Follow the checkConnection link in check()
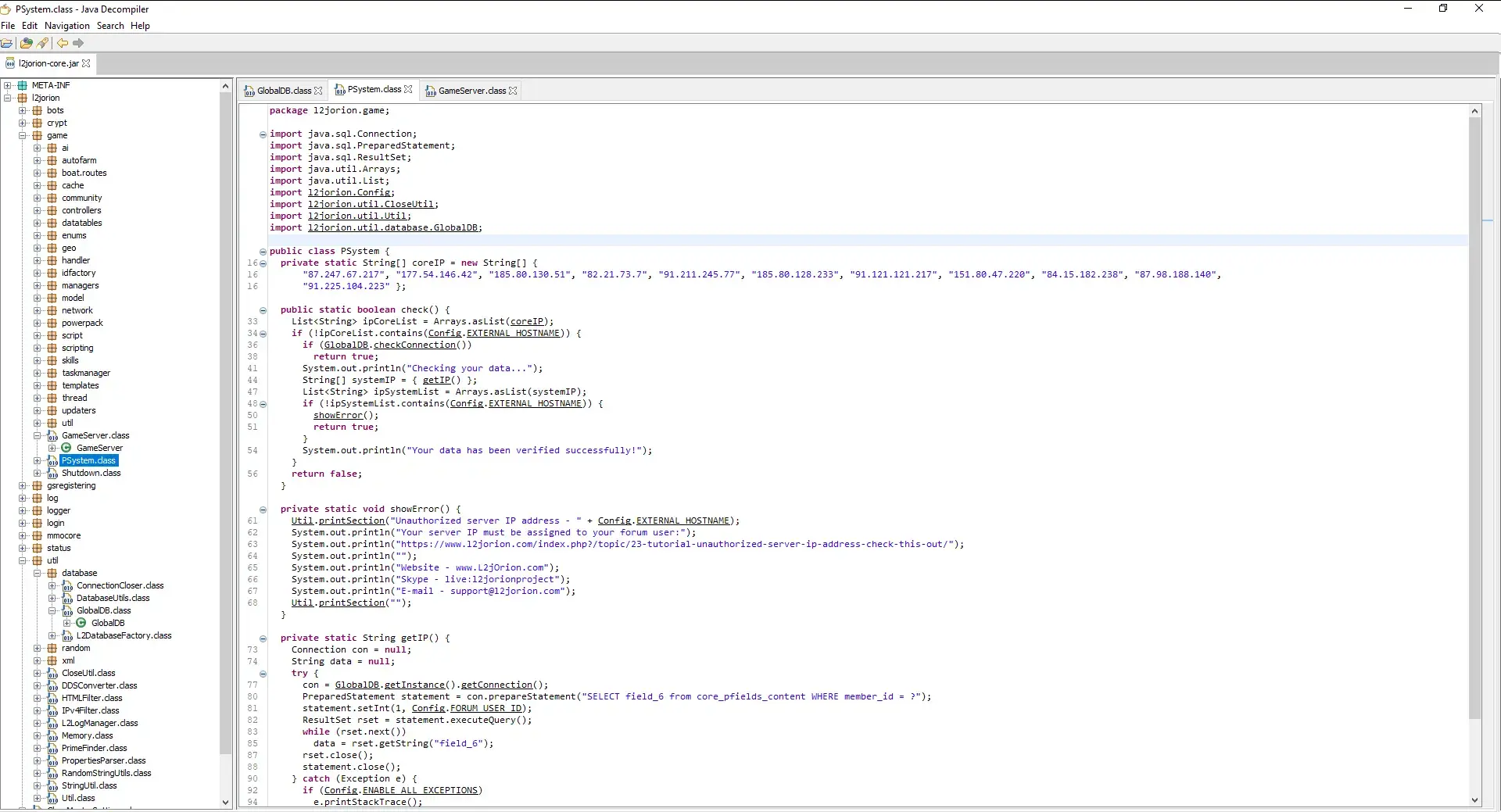Viewport: 1501px width, 812px height. (414, 345)
